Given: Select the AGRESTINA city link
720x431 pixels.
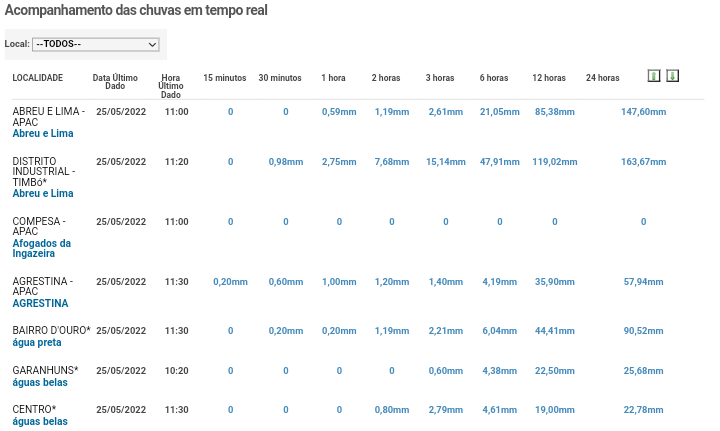Looking at the screenshot, I should (x=40, y=303).
